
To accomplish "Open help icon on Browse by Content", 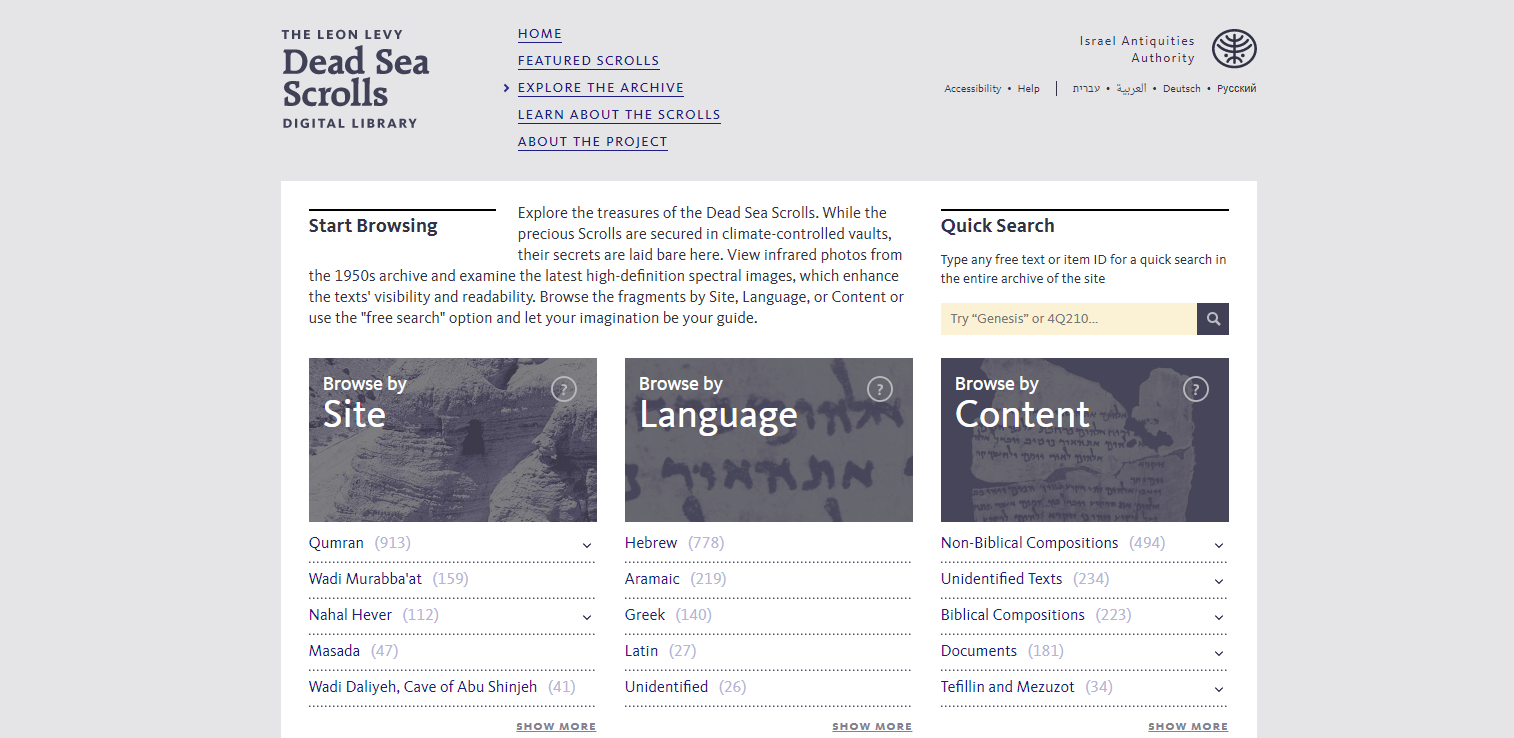I will [x=1196, y=389].
